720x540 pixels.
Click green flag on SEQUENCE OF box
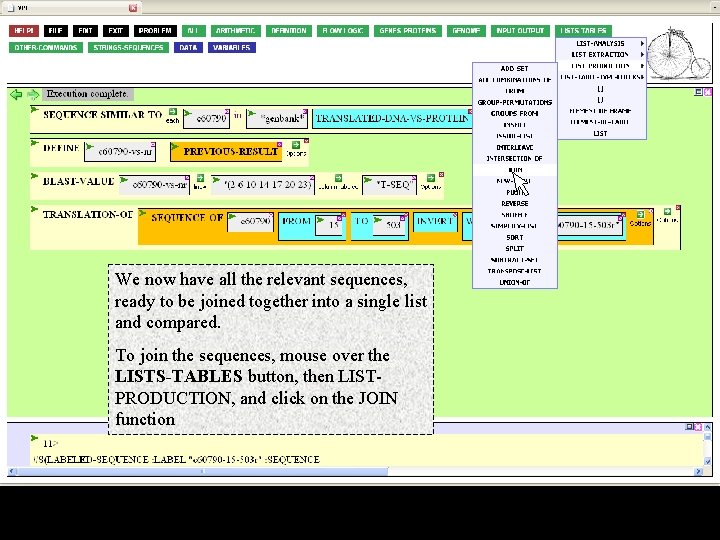pos(142,213)
